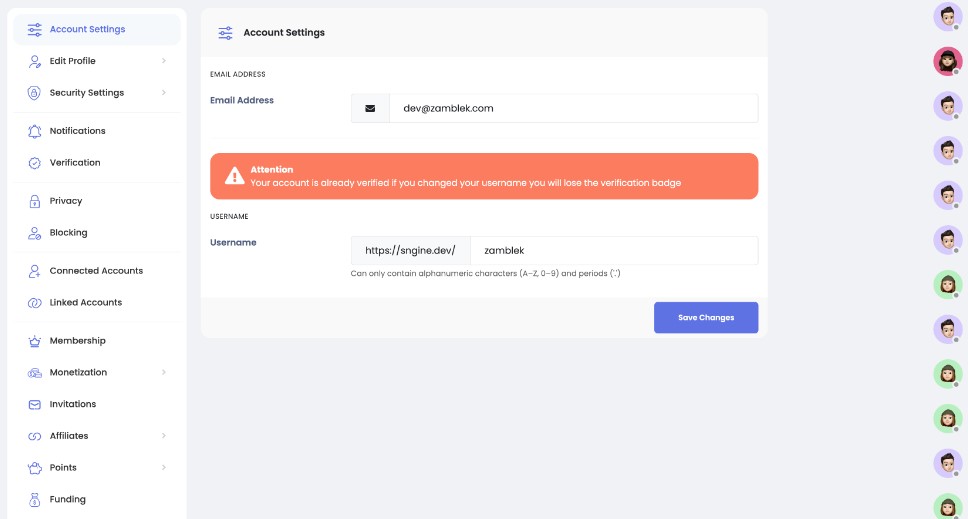Expand the Affiliates submenu chevron

coord(164,436)
